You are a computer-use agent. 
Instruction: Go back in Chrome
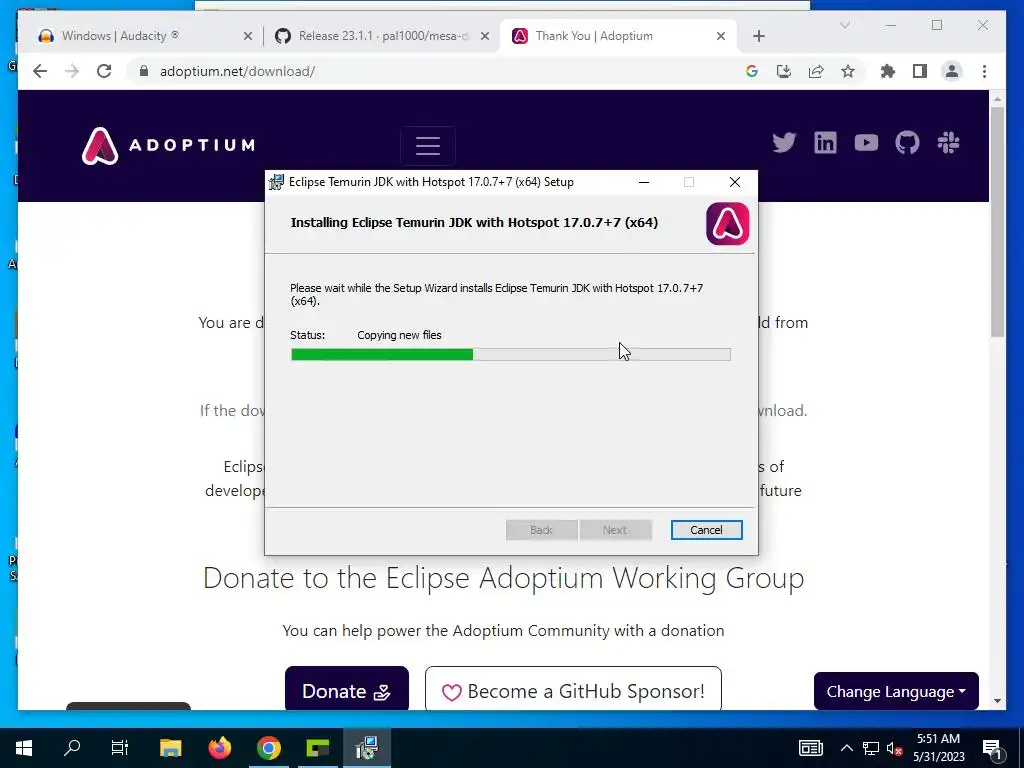[40, 71]
